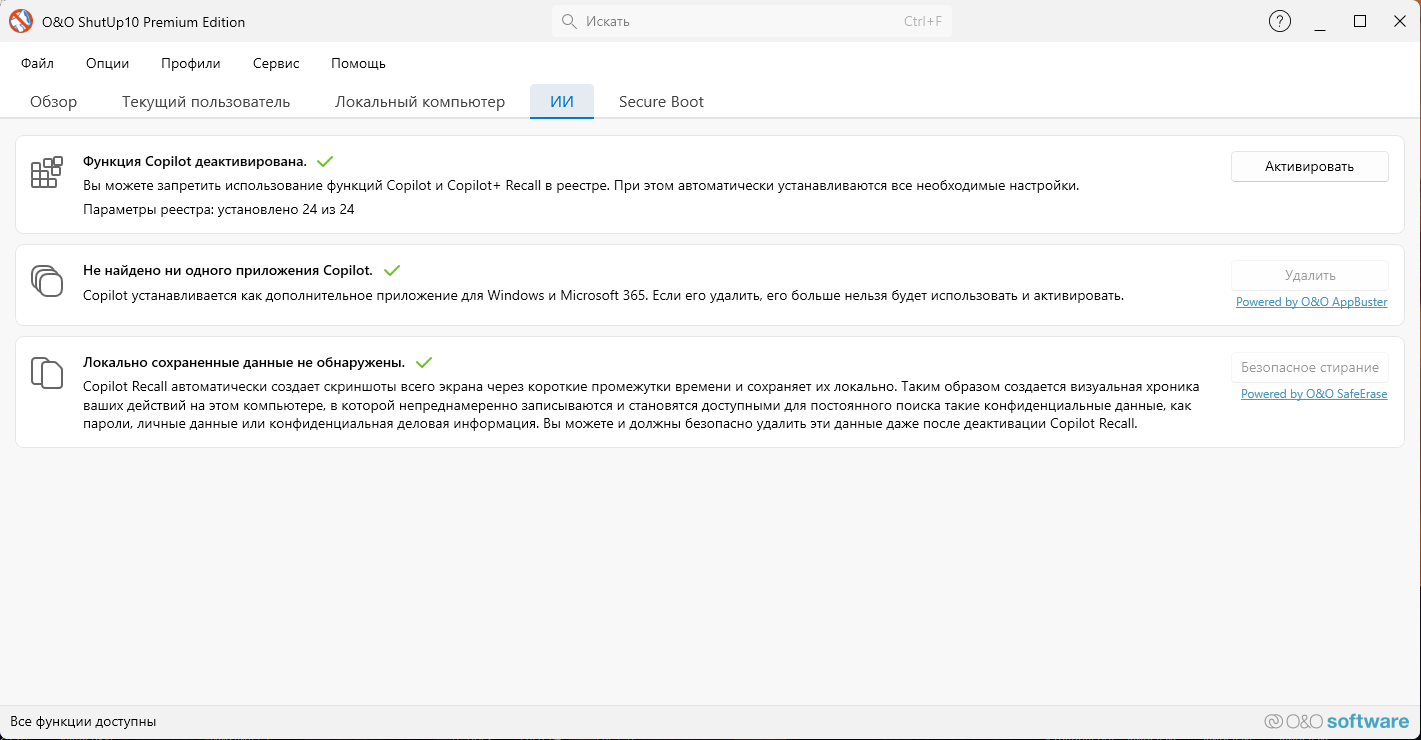Click the green checkmark next to Copilot deactivated
This screenshot has width=1421, height=740.
325,161
